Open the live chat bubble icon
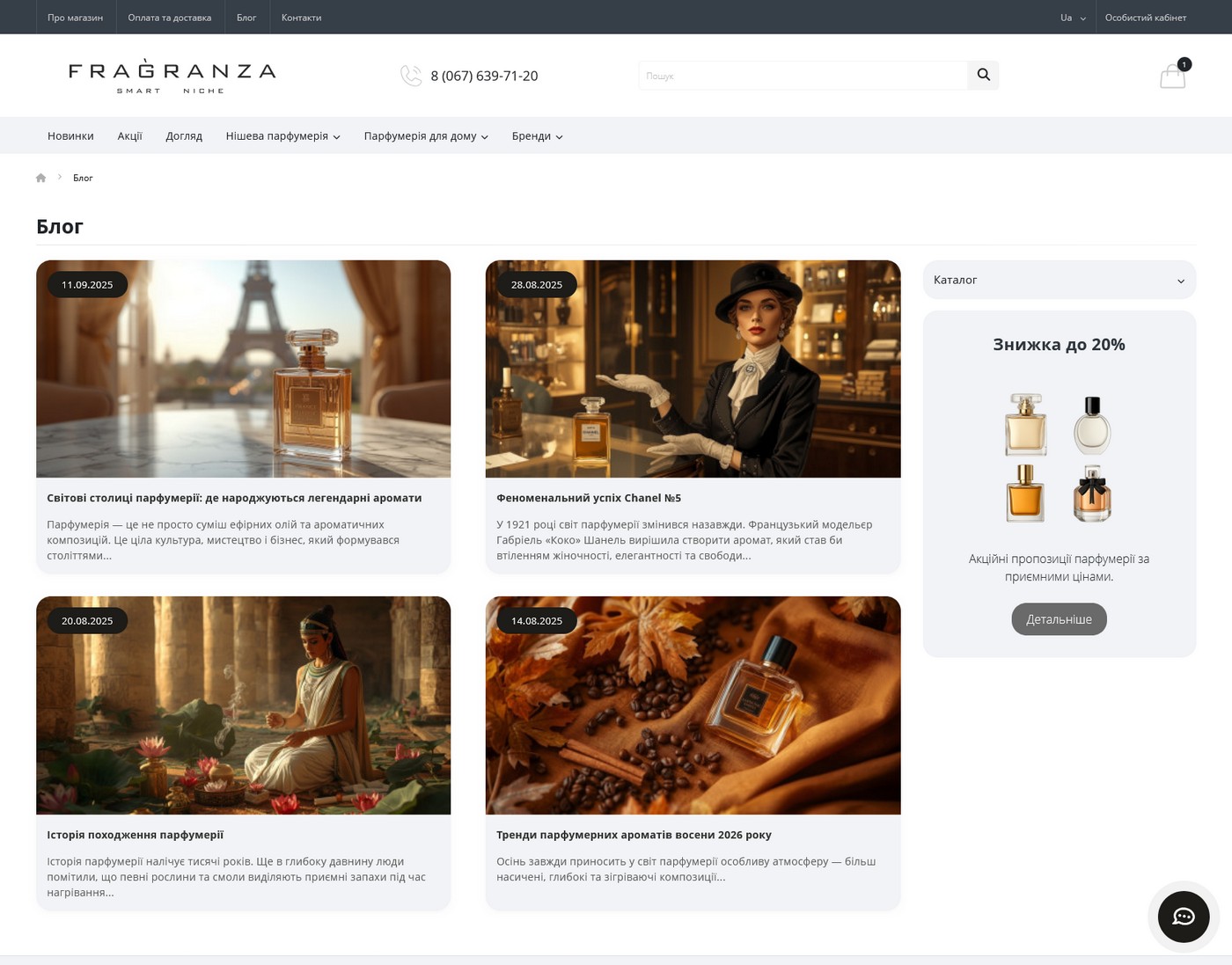1232x965 pixels. [1184, 917]
